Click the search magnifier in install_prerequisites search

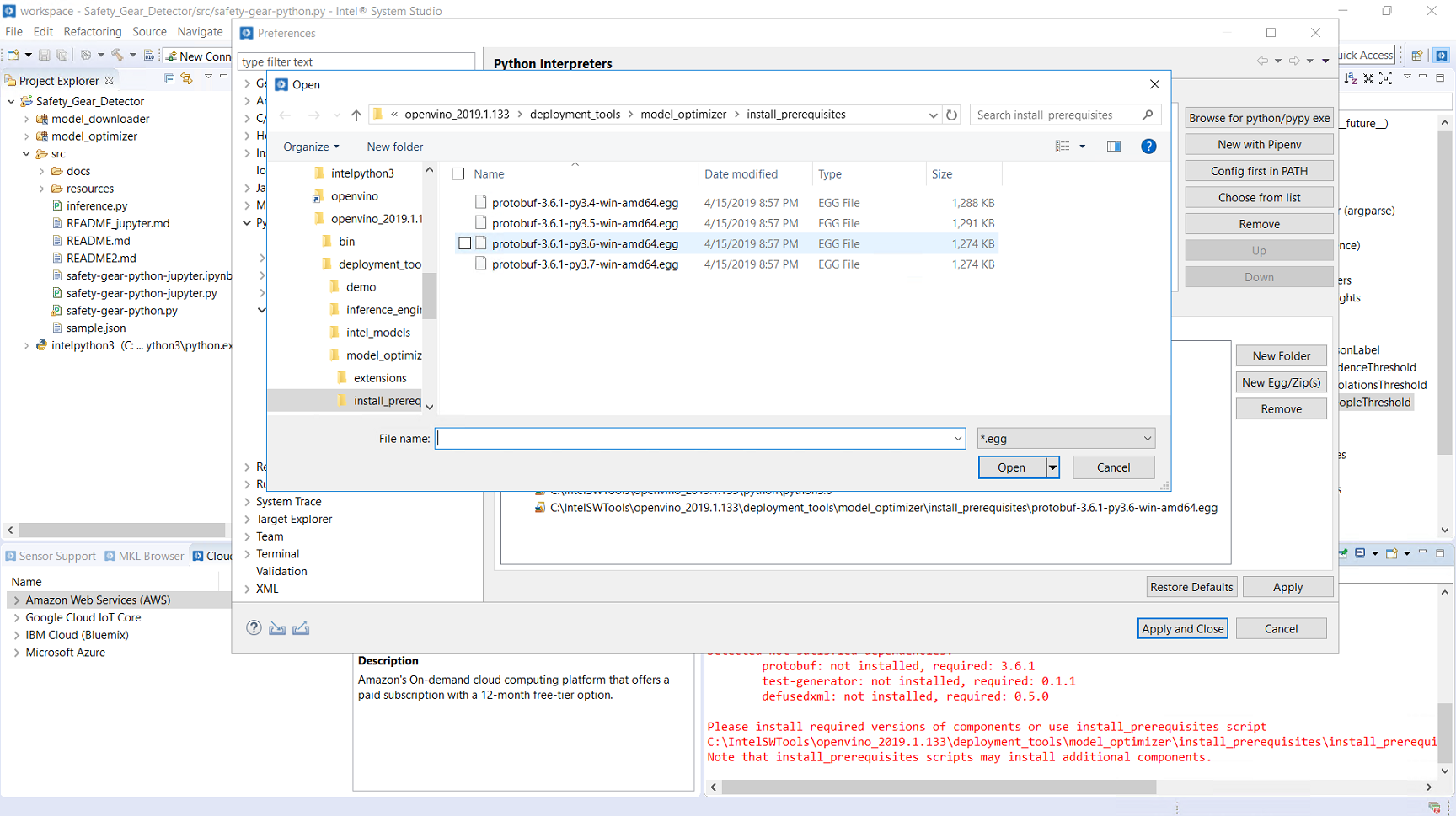point(1148,115)
